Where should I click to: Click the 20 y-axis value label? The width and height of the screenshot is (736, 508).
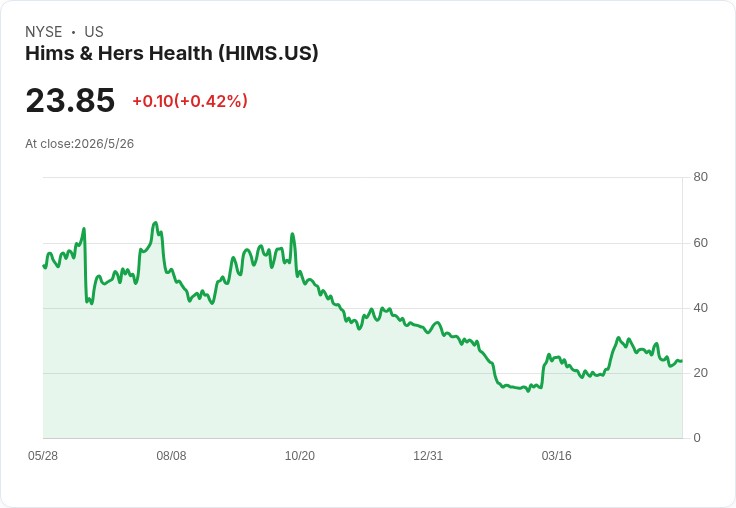click(700, 373)
